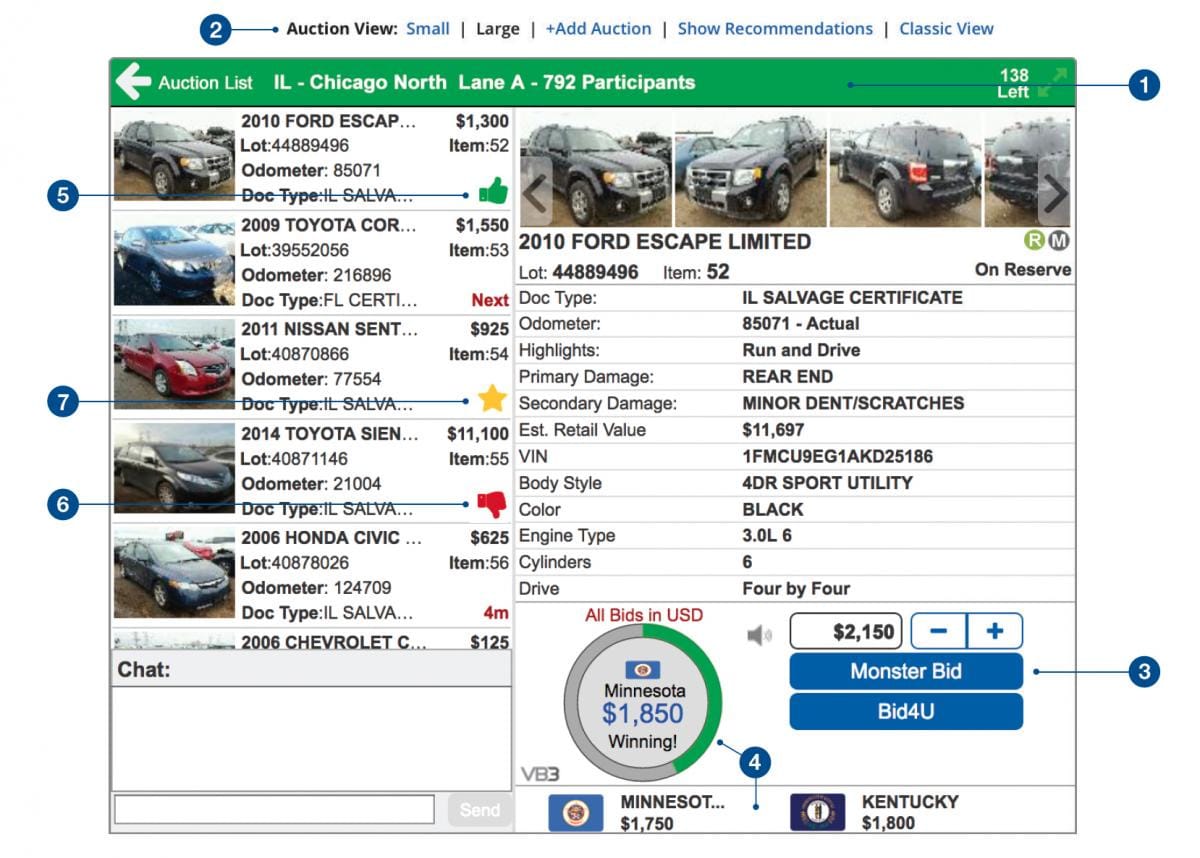Viewport: 1200px width, 858px height.
Task: Decrease bid amount with minus button
Action: click(x=938, y=632)
